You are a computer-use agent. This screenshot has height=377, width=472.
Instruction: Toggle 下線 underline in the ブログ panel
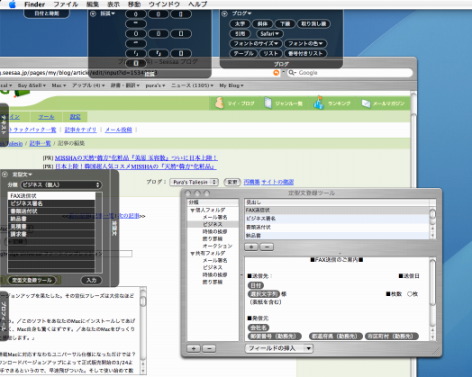click(285, 24)
